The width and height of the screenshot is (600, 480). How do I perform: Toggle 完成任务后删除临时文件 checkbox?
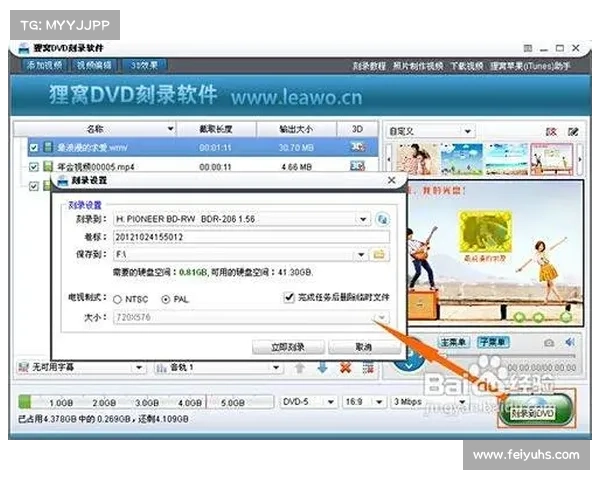[289, 297]
